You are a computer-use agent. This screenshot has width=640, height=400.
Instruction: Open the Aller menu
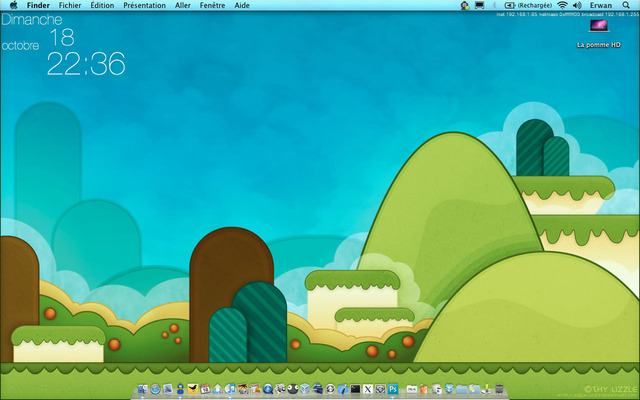[x=182, y=5]
